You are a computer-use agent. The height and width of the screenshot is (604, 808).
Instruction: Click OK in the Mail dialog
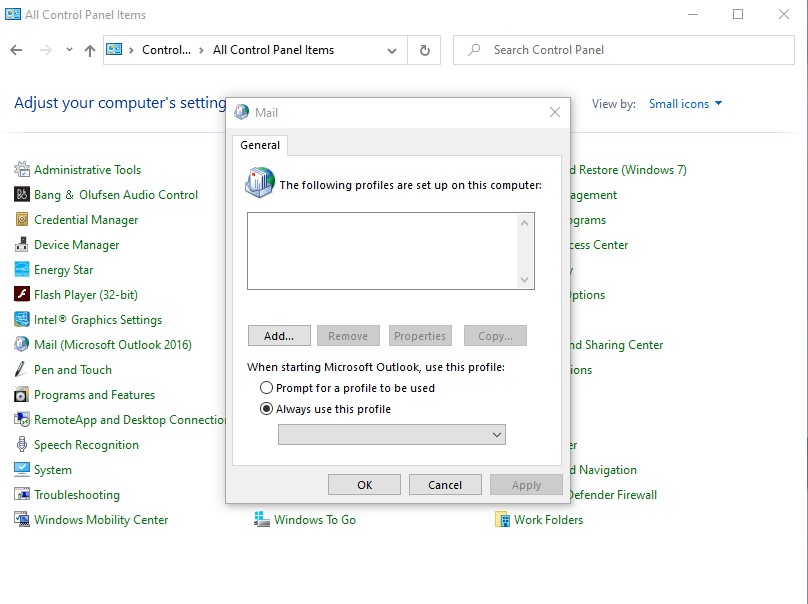(x=364, y=485)
